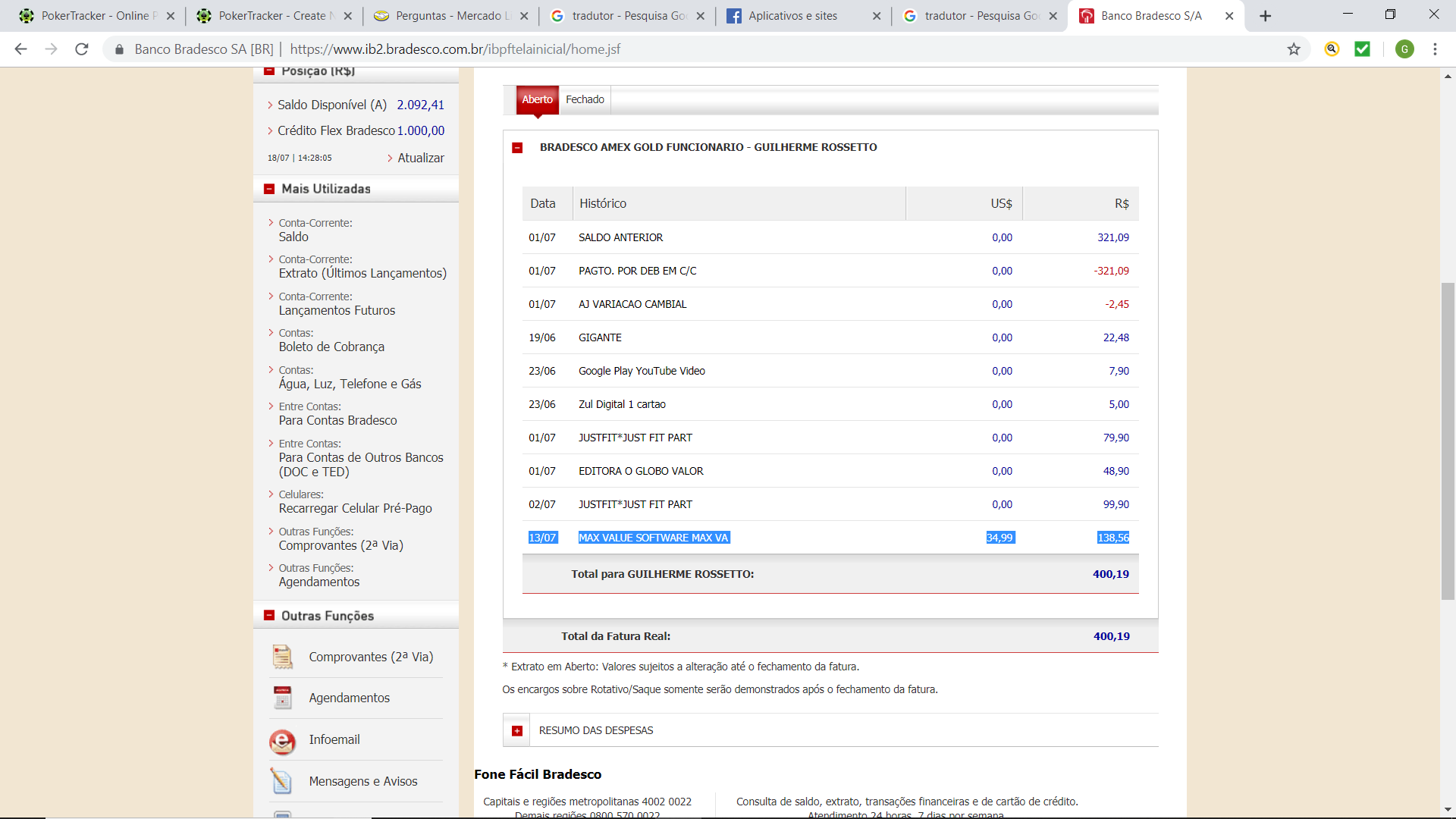
Task: Click the 400,19 Total da Fatura Real value
Action: click(x=1111, y=636)
